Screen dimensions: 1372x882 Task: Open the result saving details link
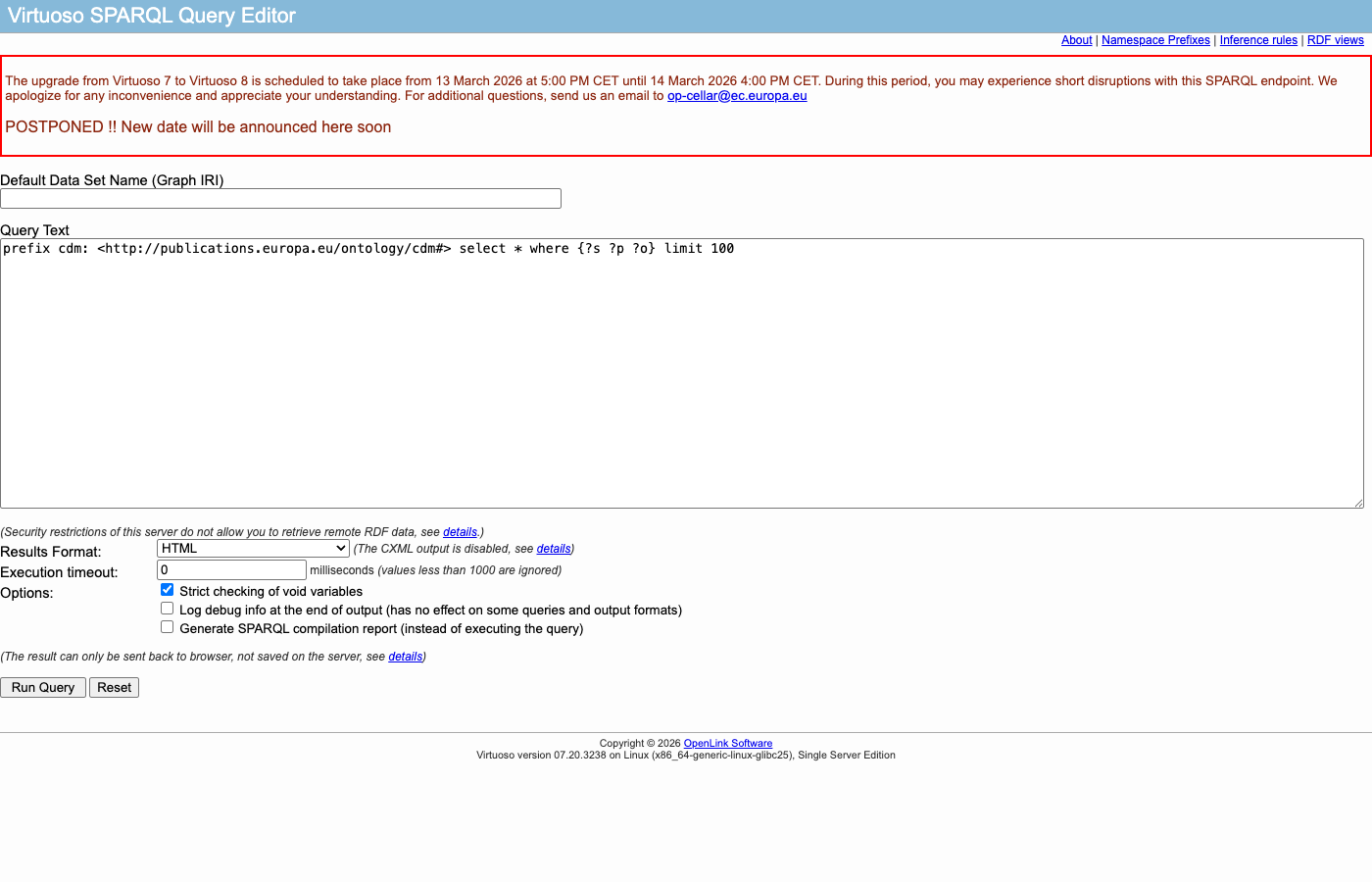[x=406, y=657]
